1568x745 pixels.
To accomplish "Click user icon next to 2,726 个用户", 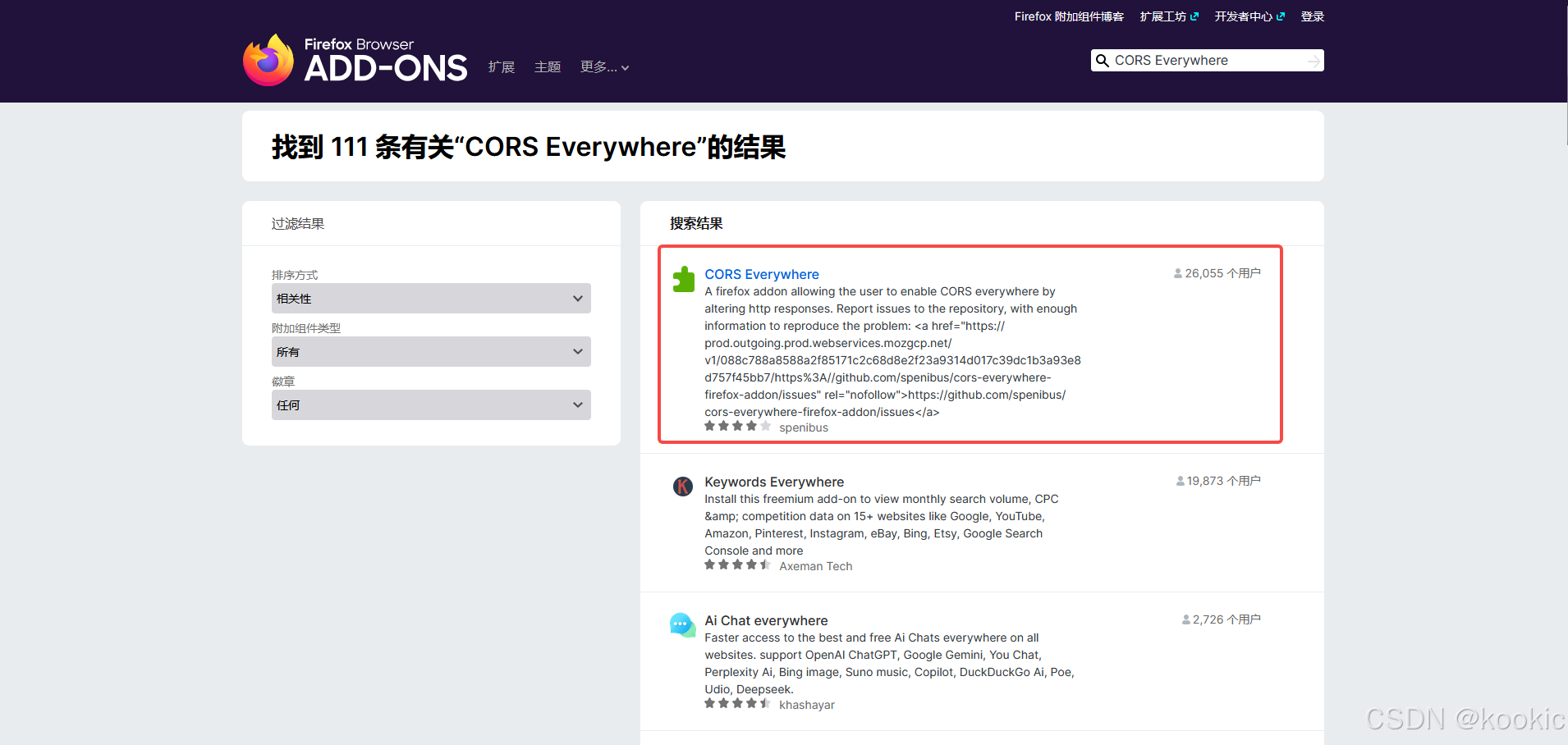I will click(x=1186, y=619).
